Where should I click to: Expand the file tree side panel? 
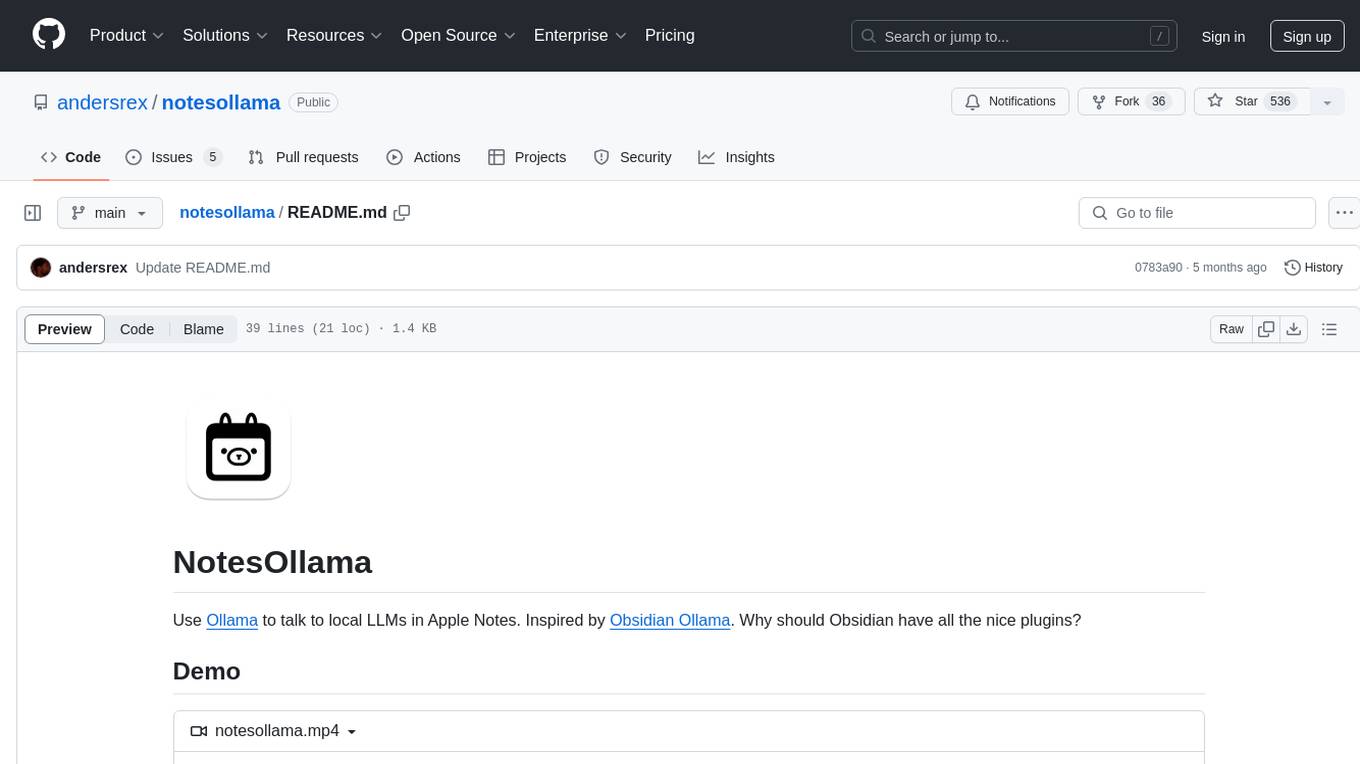(x=33, y=213)
